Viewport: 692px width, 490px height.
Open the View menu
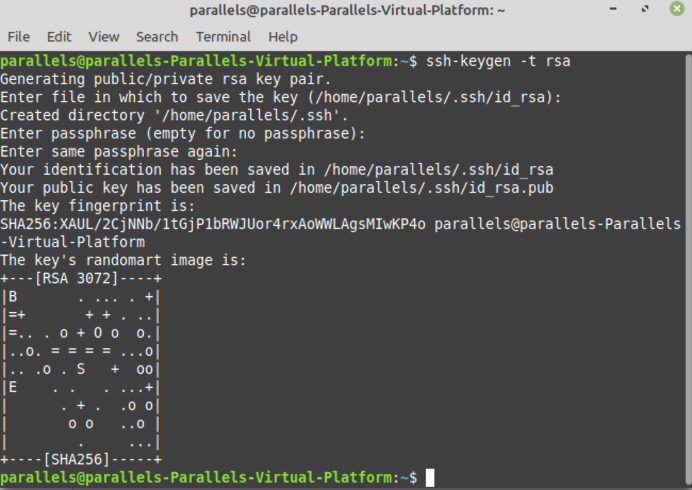tap(103, 37)
